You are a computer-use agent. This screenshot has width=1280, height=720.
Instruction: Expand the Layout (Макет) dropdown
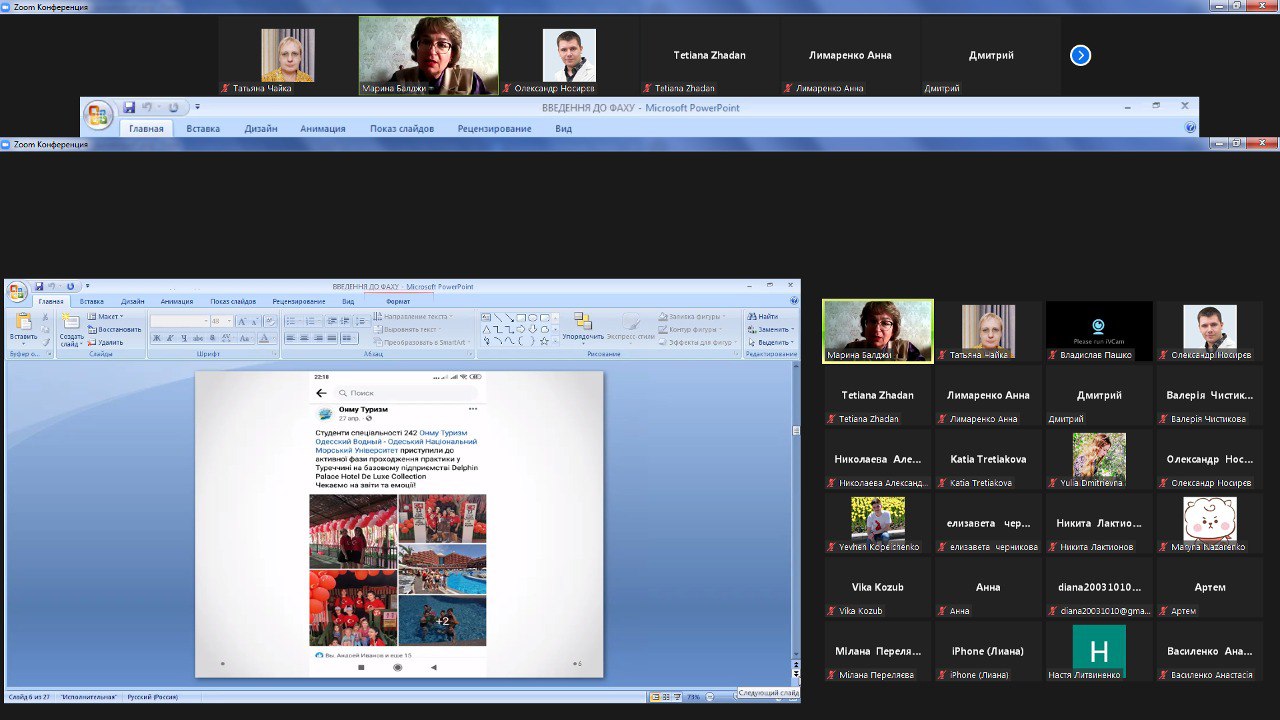point(109,316)
